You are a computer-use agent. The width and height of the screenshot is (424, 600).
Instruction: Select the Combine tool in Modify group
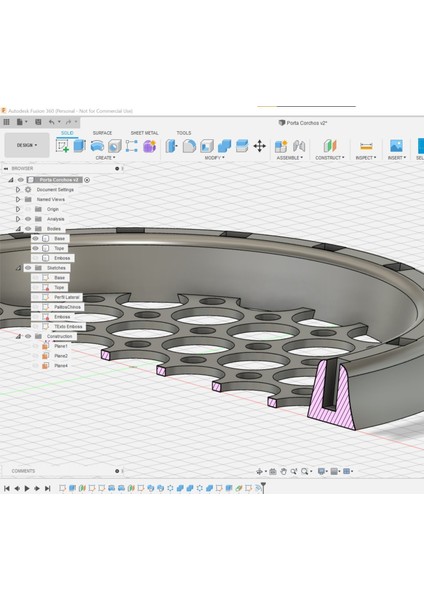[224, 146]
